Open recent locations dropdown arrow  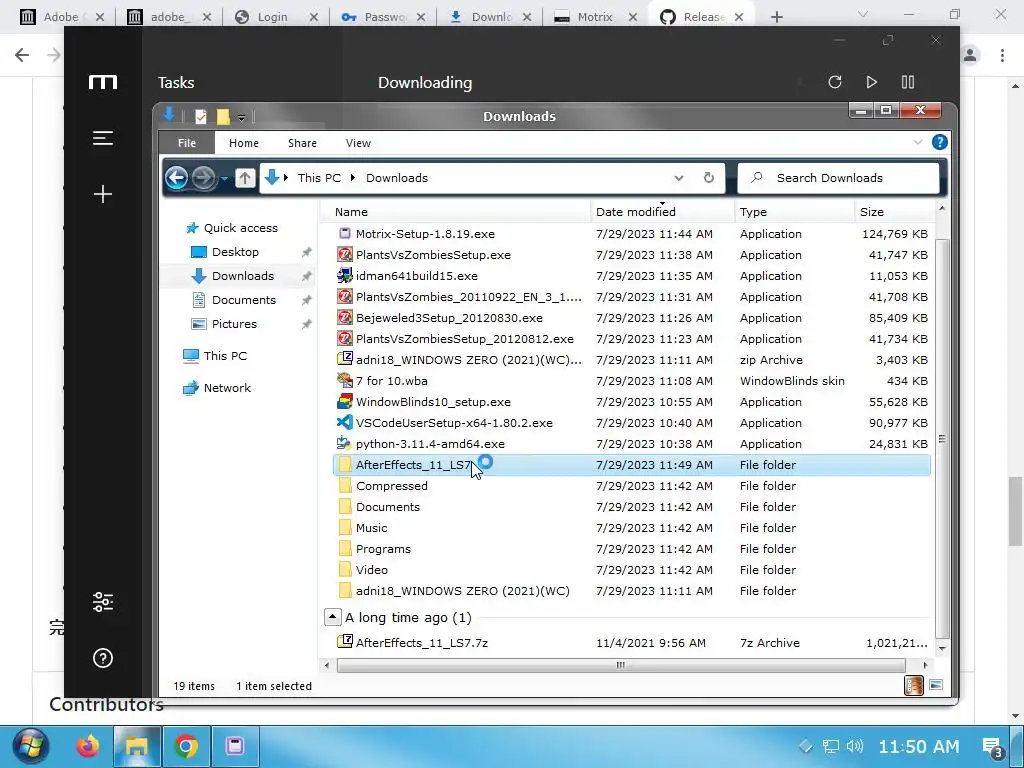point(224,178)
